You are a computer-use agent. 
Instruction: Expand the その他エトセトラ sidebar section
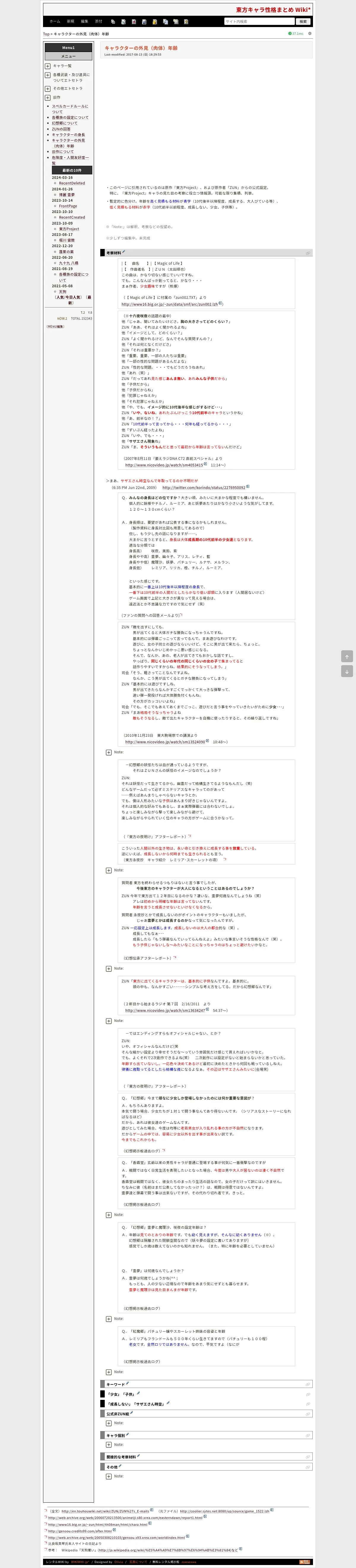48,88
